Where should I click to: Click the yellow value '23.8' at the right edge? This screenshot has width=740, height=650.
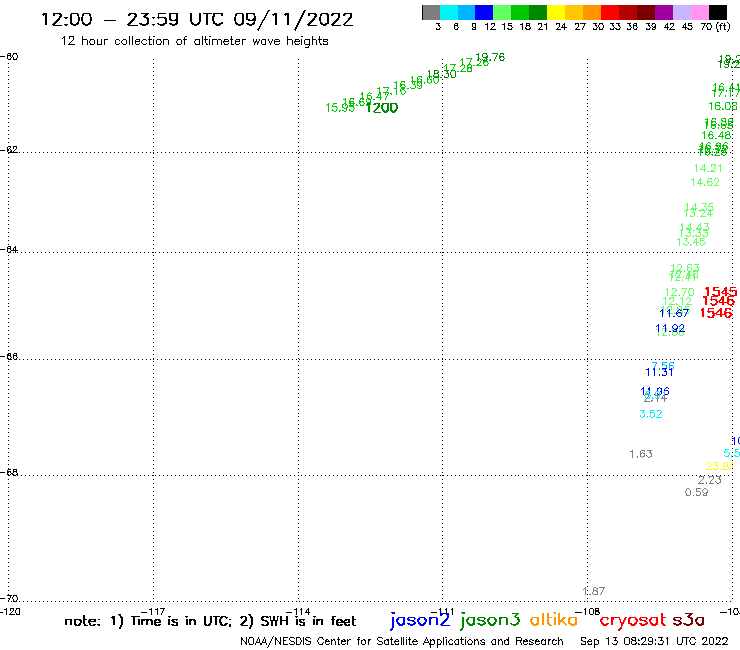coord(719,466)
